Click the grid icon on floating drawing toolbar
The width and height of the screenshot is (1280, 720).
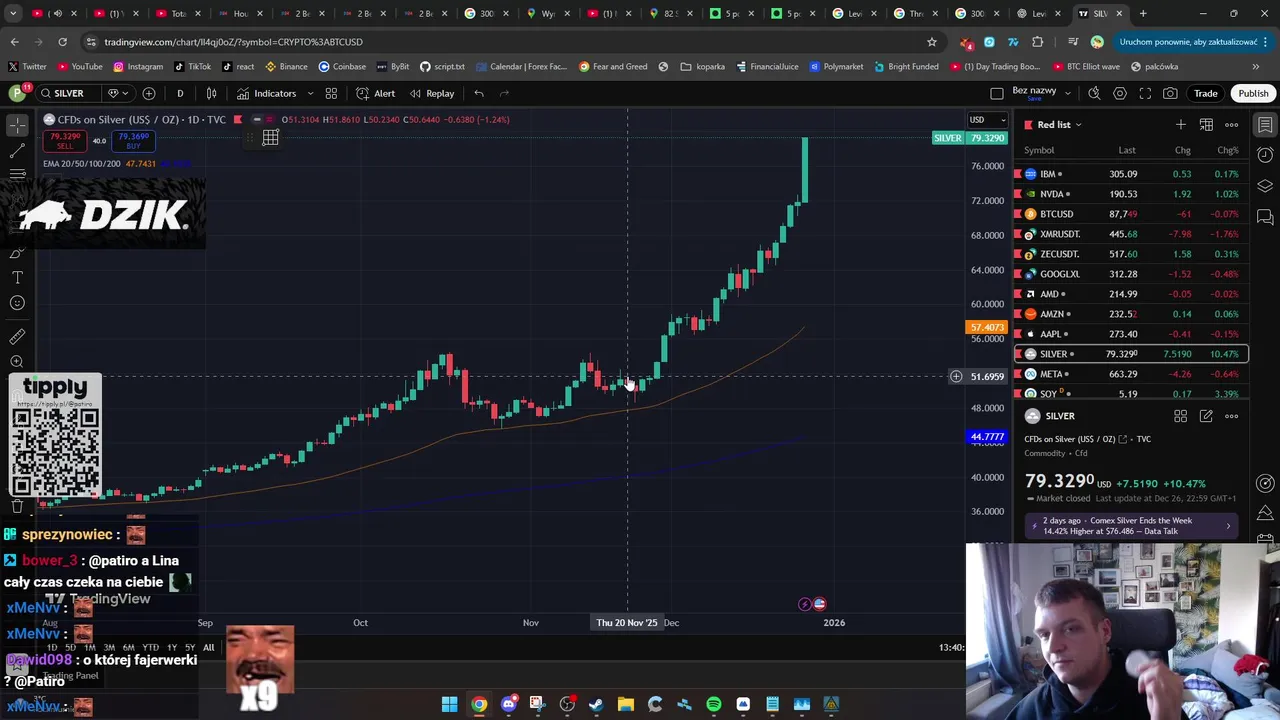[270, 138]
